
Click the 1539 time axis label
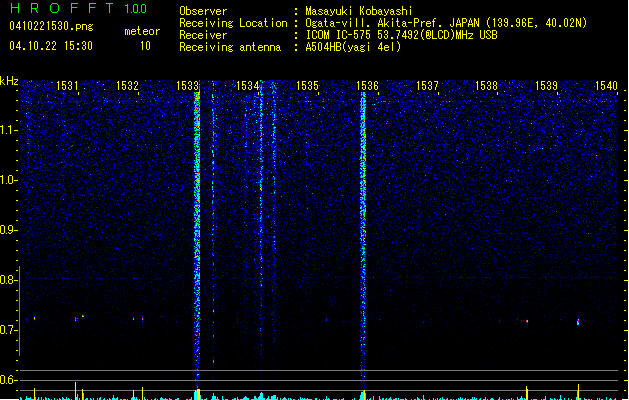click(546, 85)
